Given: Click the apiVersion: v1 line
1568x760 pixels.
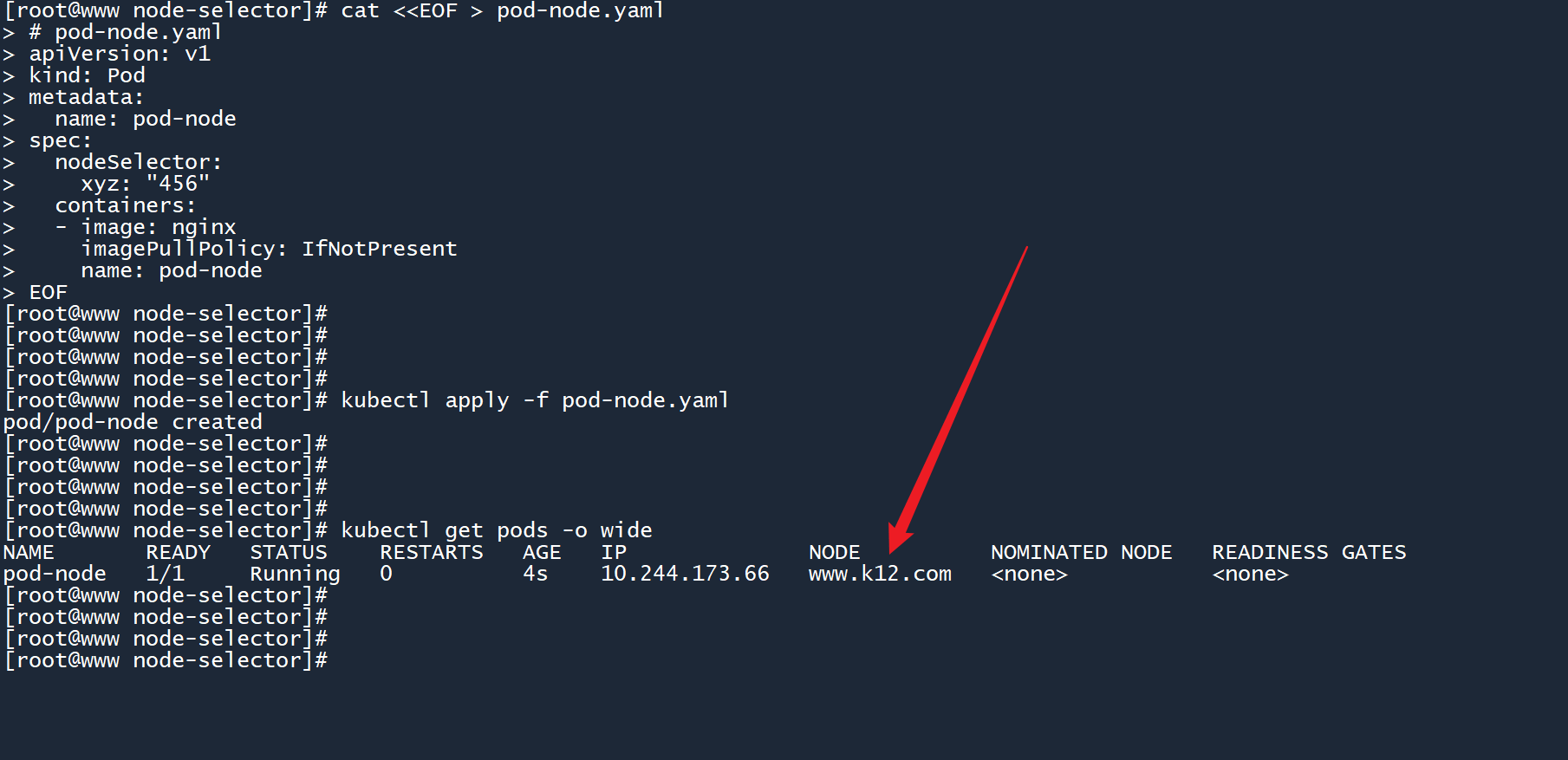Looking at the screenshot, I should click(120, 54).
